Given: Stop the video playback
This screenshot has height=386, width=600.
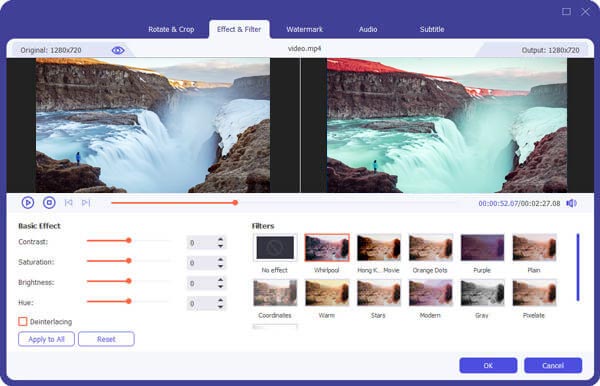Looking at the screenshot, I should click(49, 202).
